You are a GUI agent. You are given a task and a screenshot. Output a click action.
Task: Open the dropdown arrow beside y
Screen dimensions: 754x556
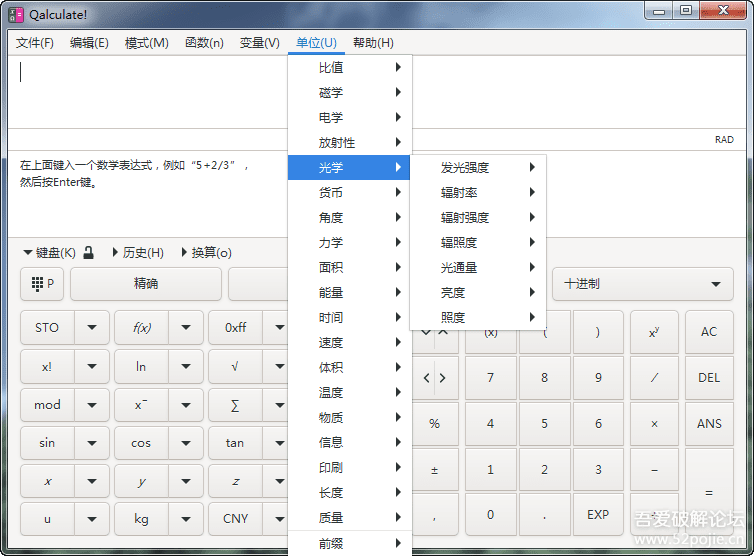tap(186, 481)
